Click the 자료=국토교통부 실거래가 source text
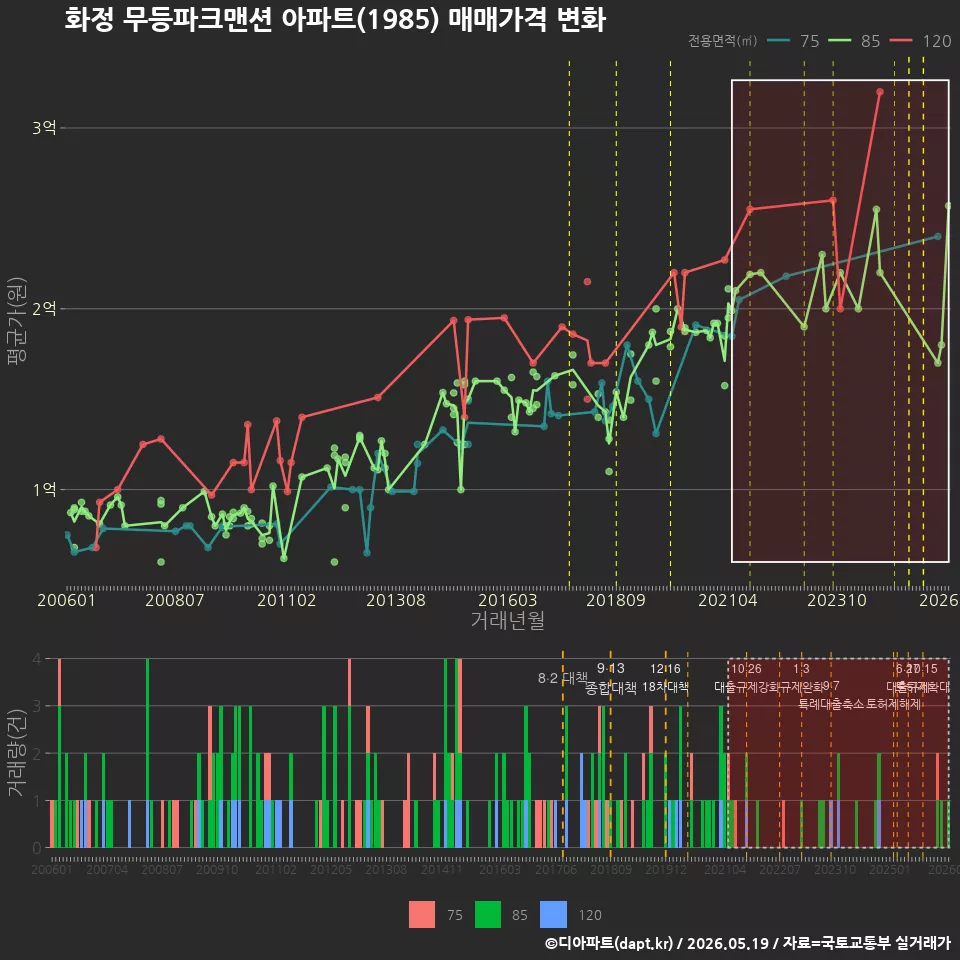 click(x=866, y=943)
